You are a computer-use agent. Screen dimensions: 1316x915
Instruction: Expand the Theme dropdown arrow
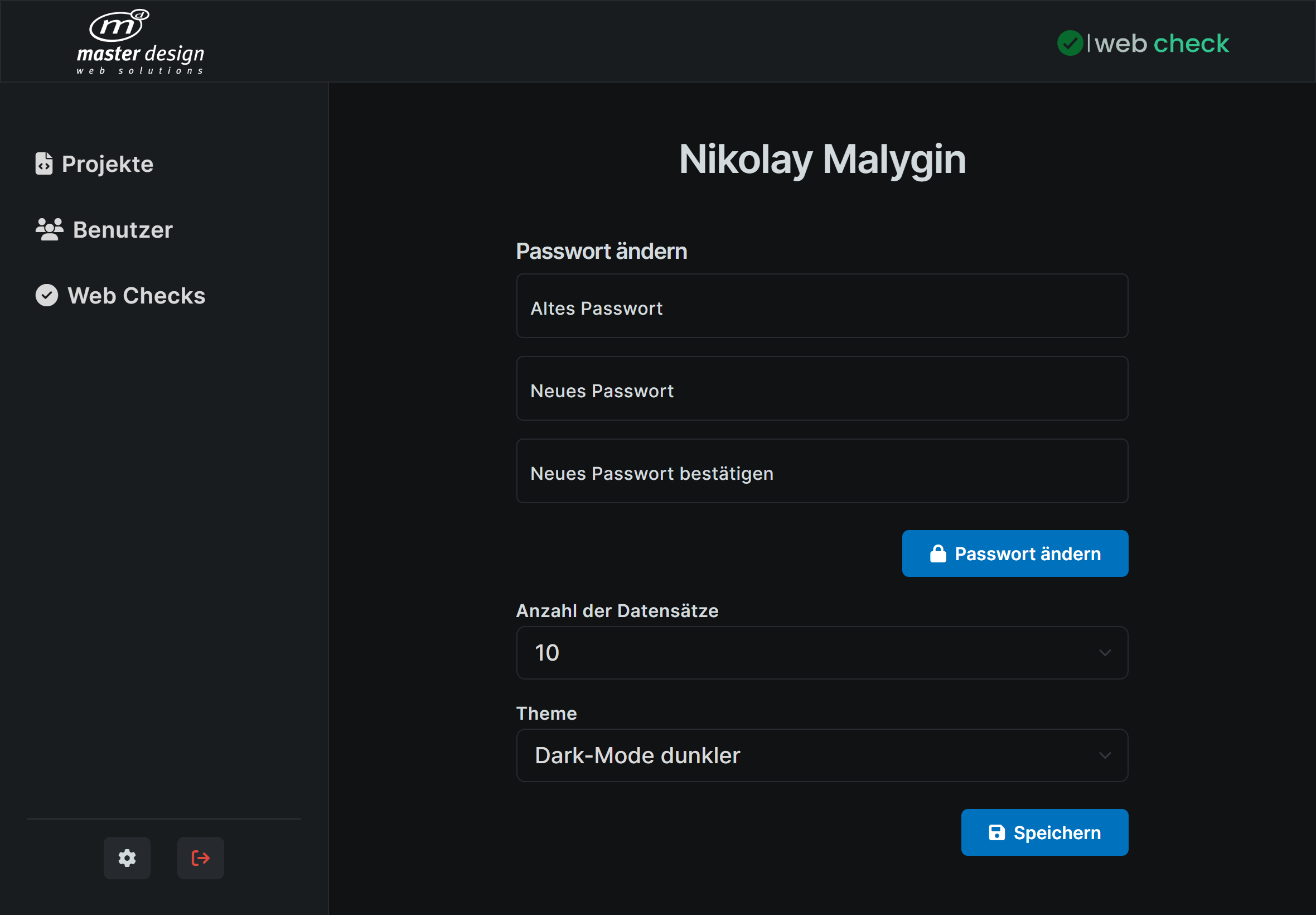coord(1105,755)
